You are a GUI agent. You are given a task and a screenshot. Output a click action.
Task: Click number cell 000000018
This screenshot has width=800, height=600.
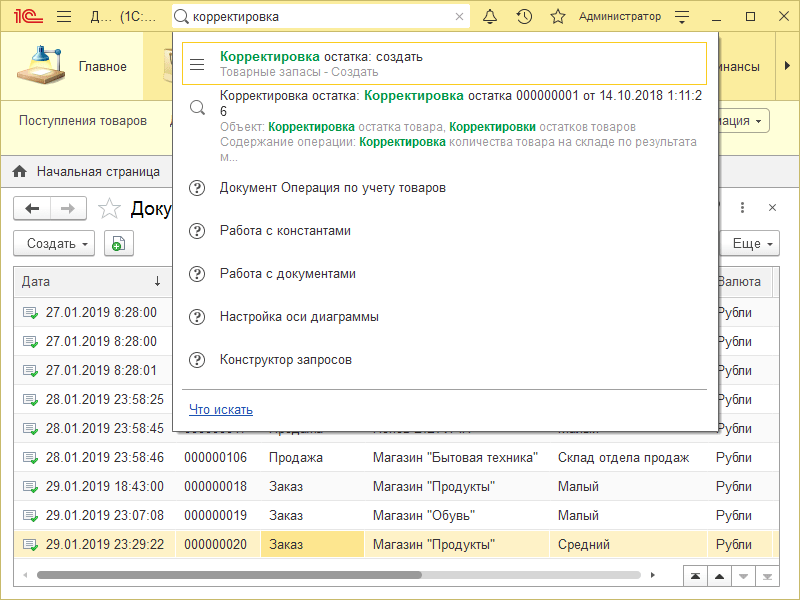click(215, 486)
